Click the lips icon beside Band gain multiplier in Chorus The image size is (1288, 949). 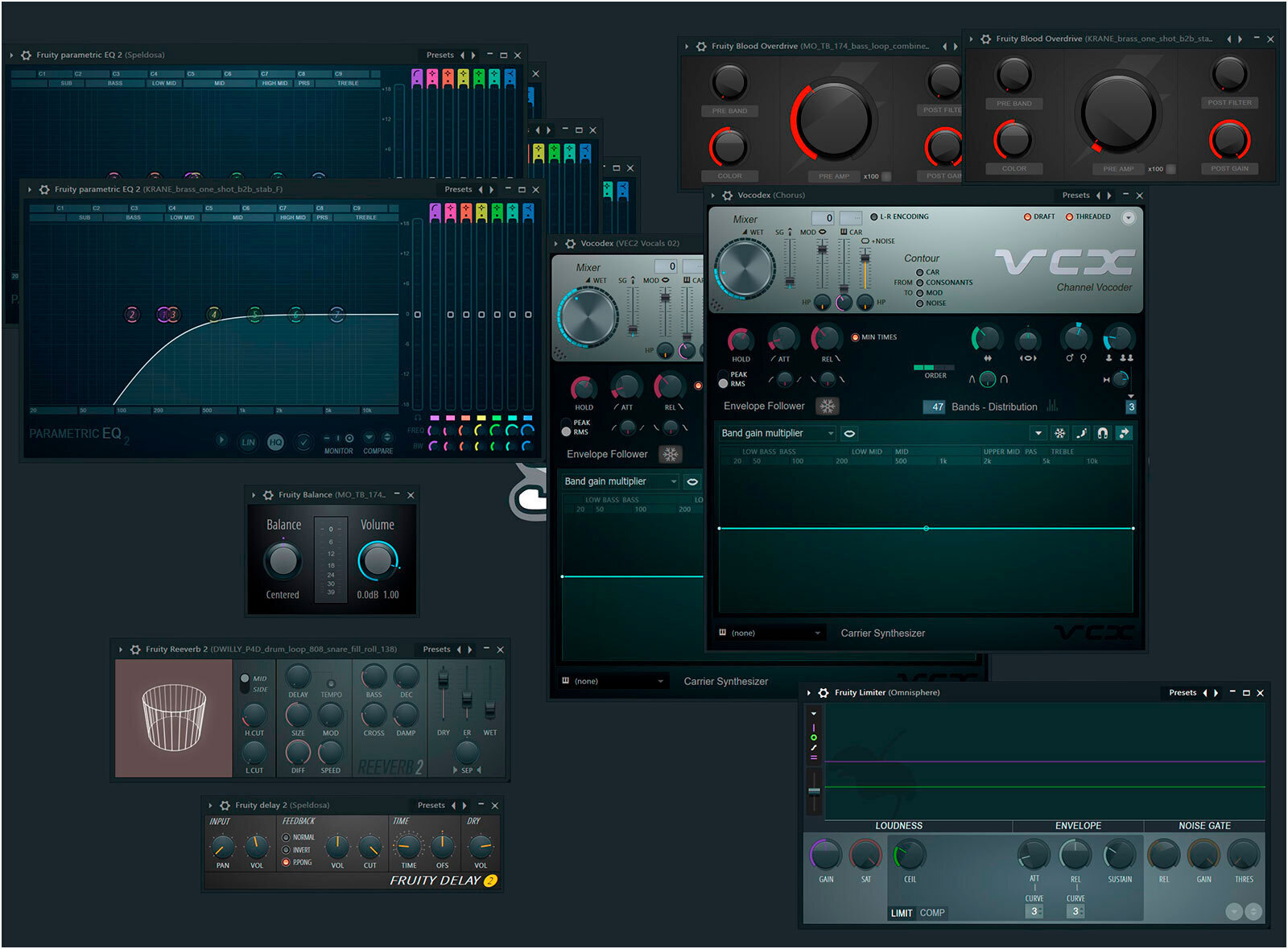[848, 433]
